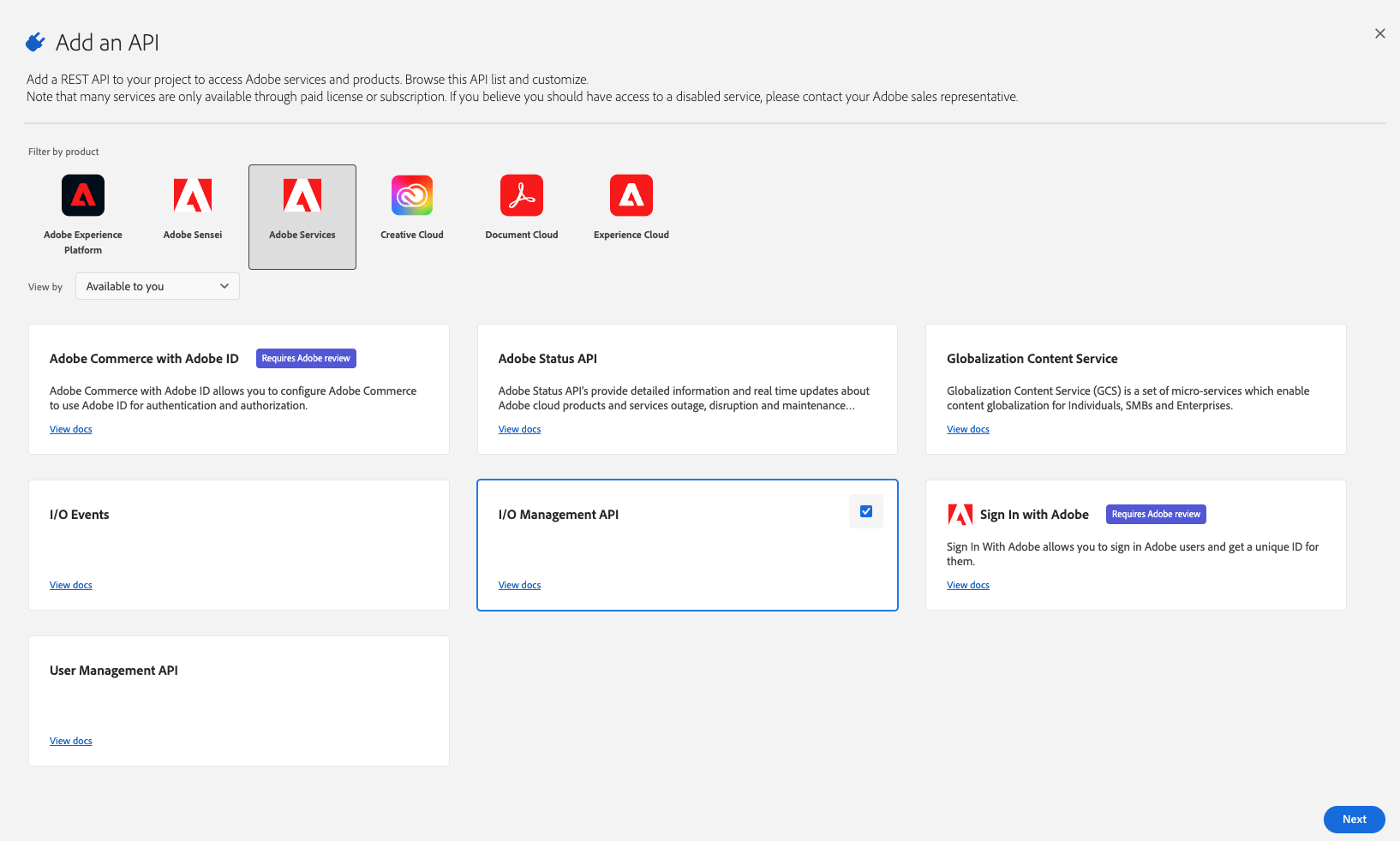Select the Adobe Status API card title
The image size is (1400, 841).
tap(547, 359)
